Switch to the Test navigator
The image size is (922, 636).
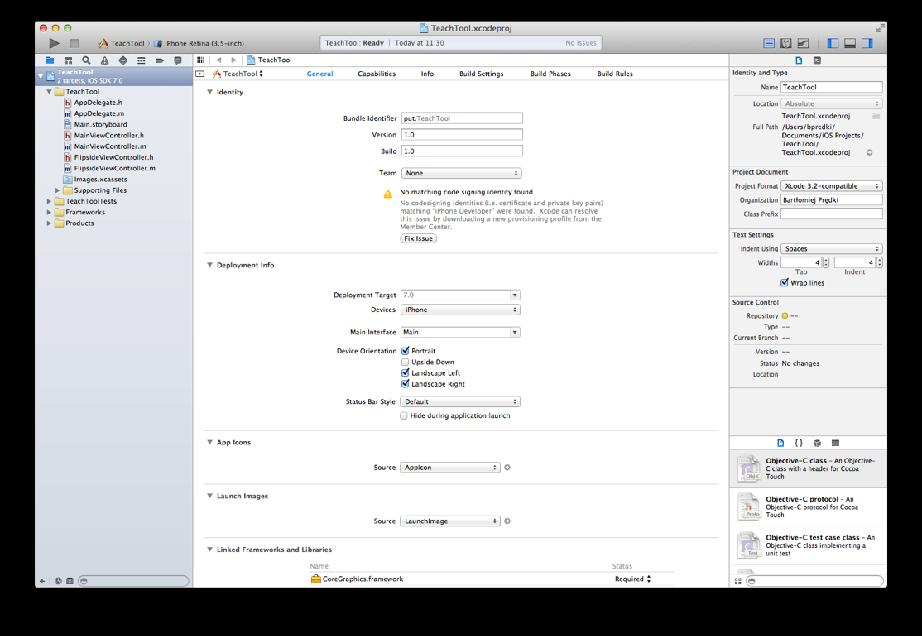pos(123,60)
